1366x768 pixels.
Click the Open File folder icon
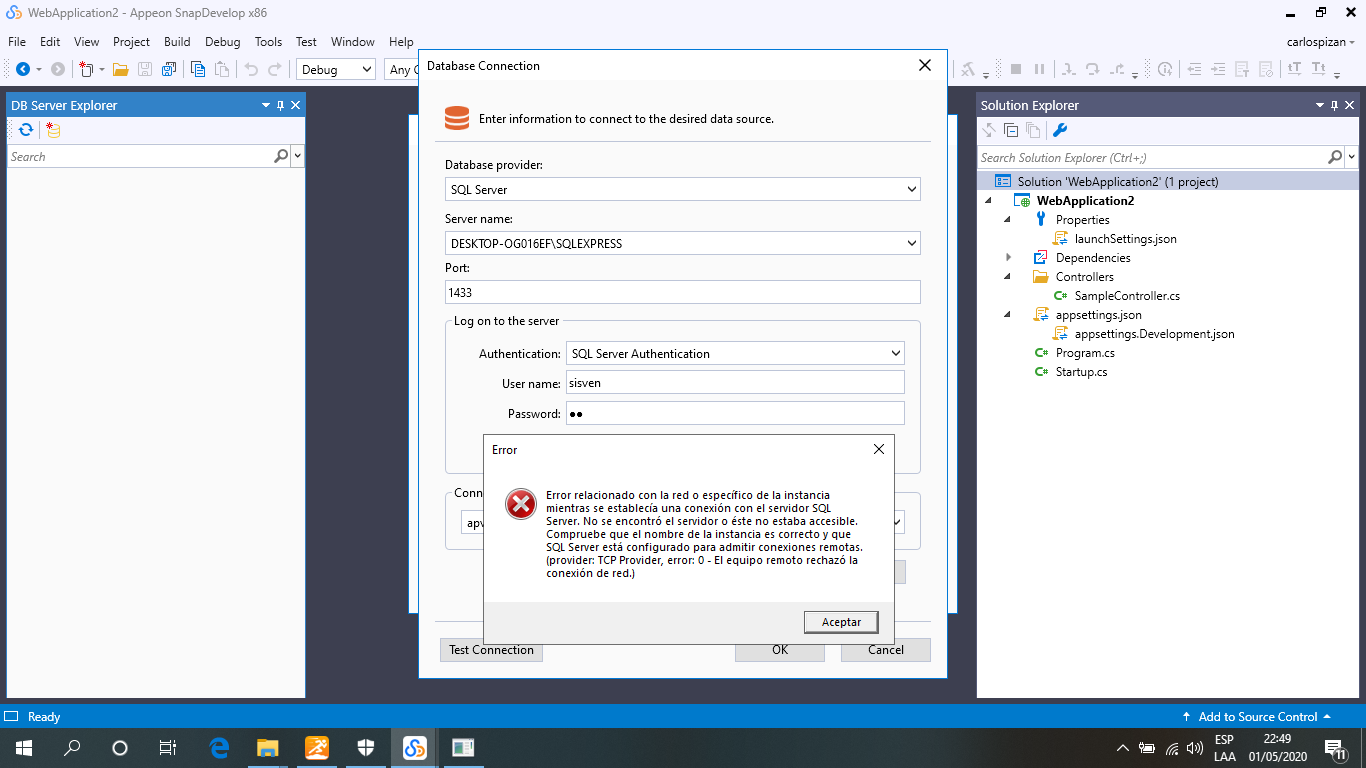[121, 69]
